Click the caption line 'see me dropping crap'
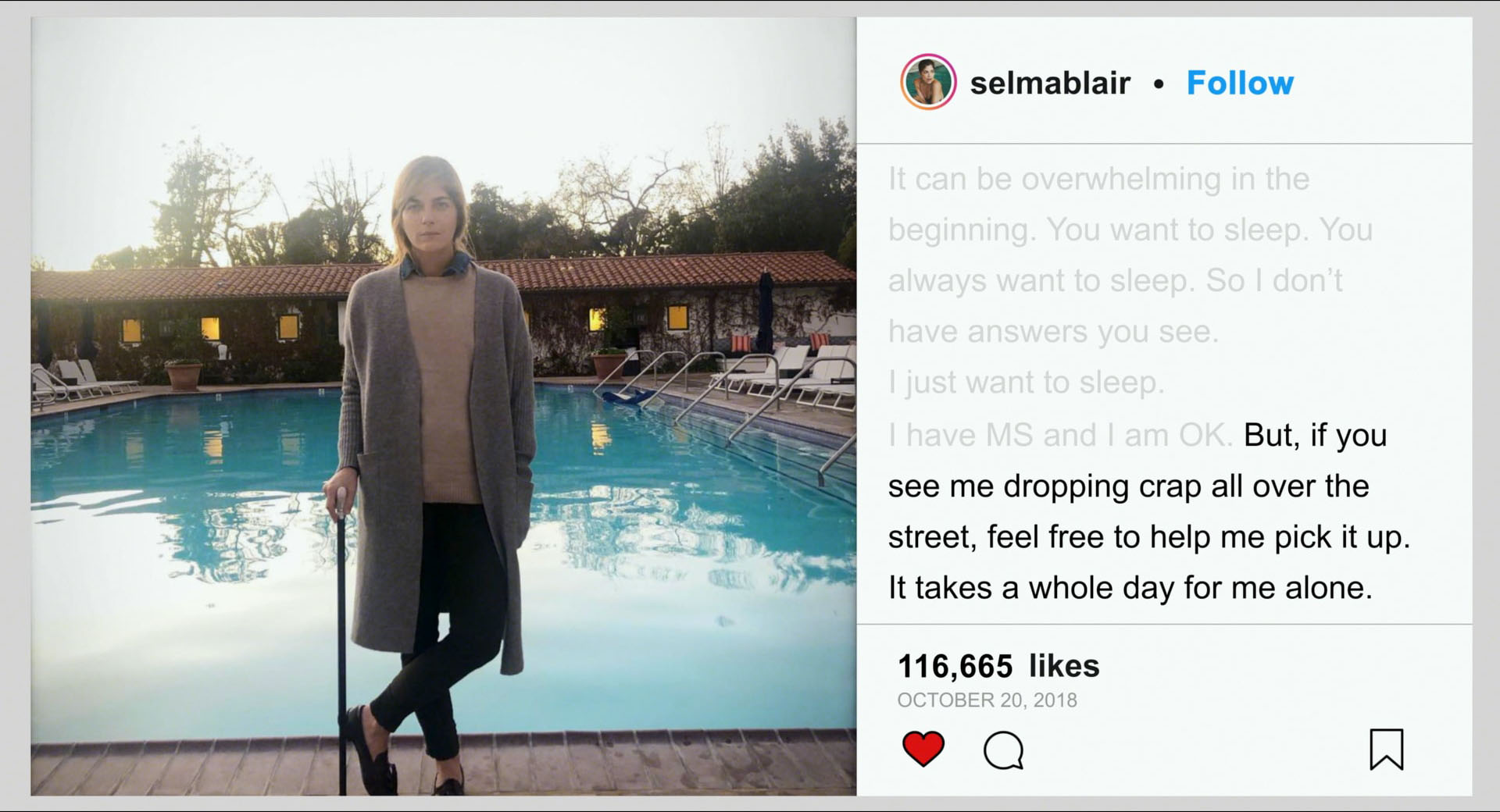 tap(1128, 486)
